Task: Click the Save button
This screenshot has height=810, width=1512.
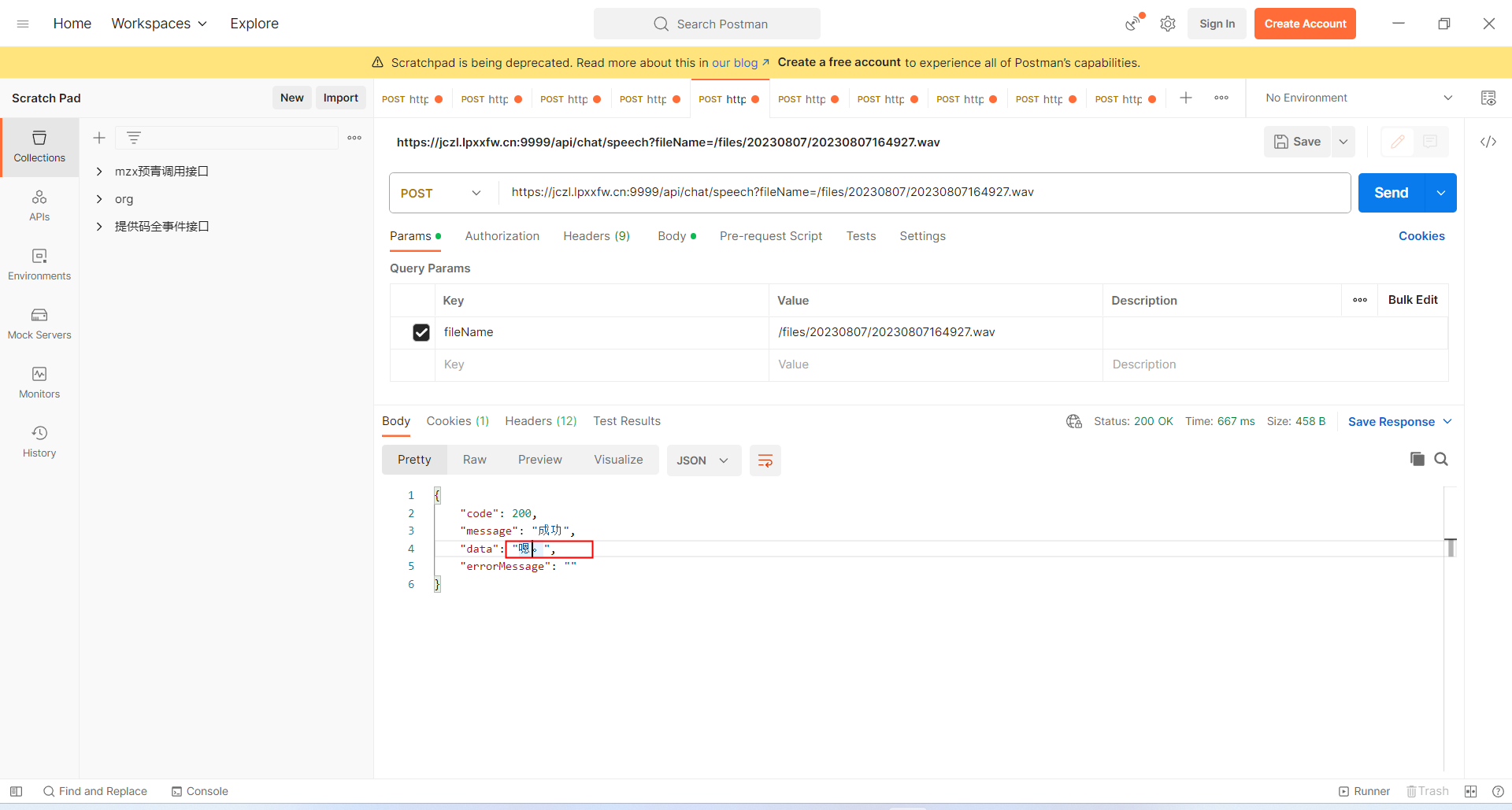Action: (1297, 142)
